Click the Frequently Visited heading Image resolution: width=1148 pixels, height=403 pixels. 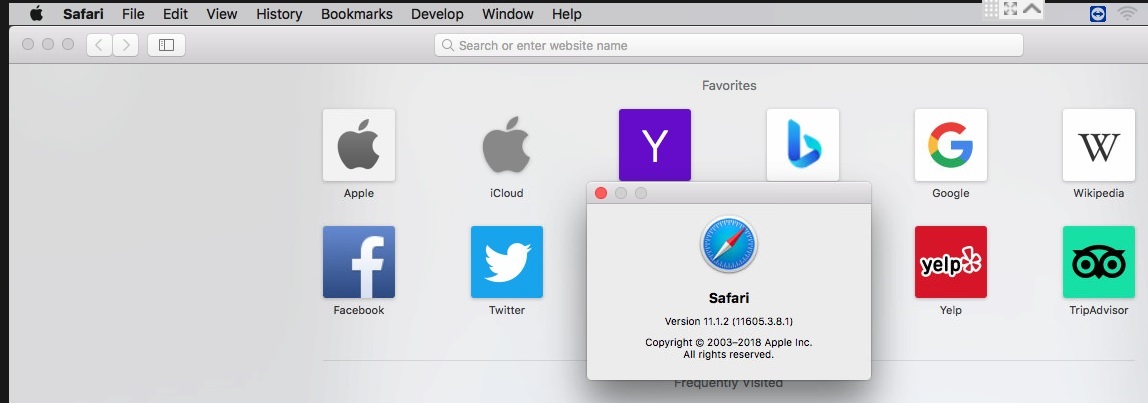[728, 383]
